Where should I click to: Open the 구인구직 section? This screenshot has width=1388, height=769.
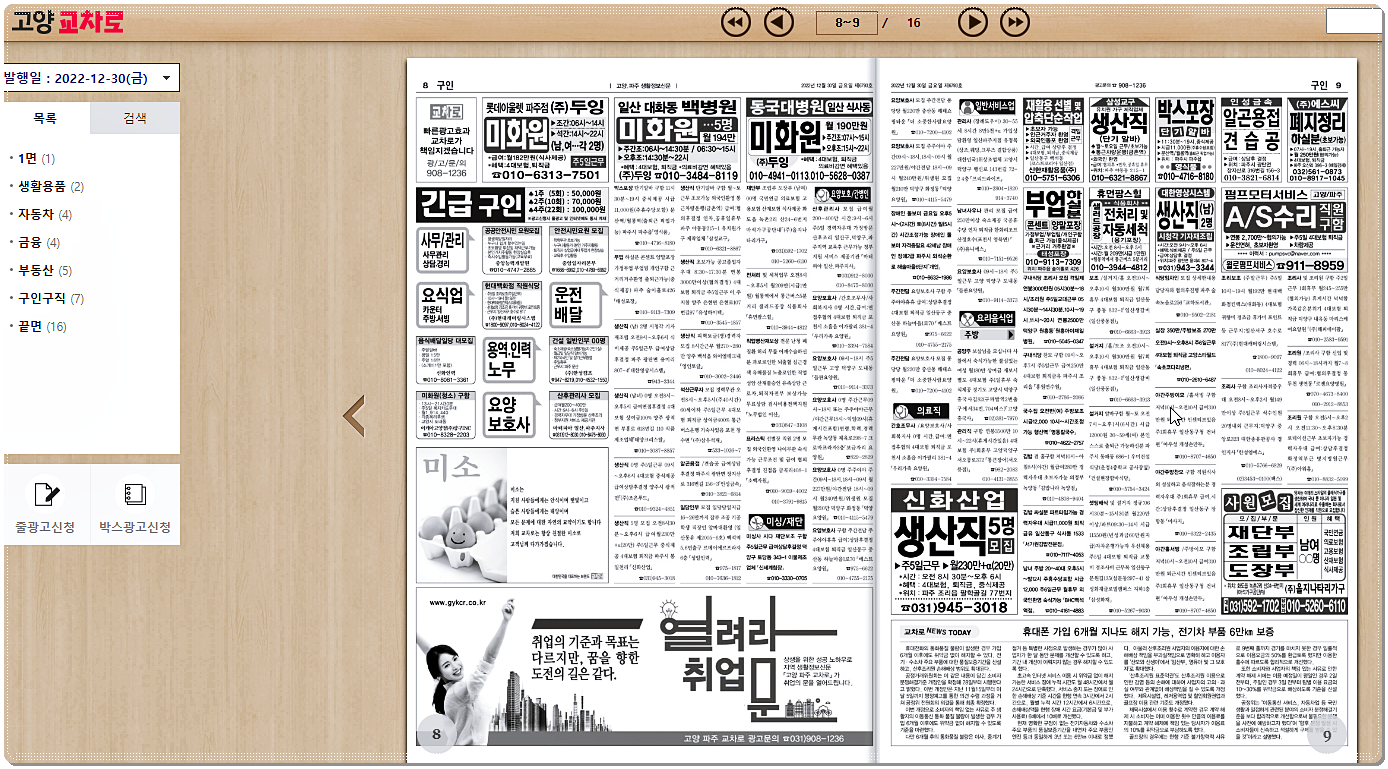pos(50,298)
